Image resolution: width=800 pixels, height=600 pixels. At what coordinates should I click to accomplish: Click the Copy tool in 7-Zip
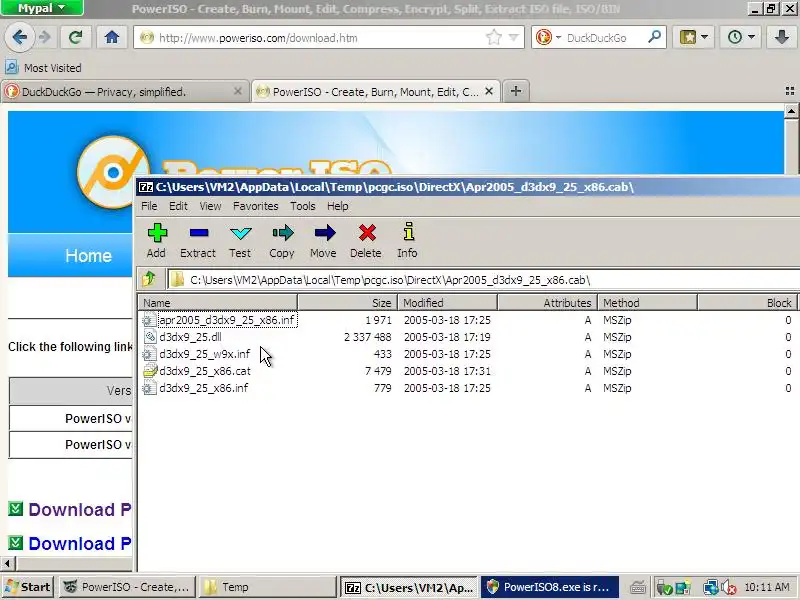pos(282,241)
